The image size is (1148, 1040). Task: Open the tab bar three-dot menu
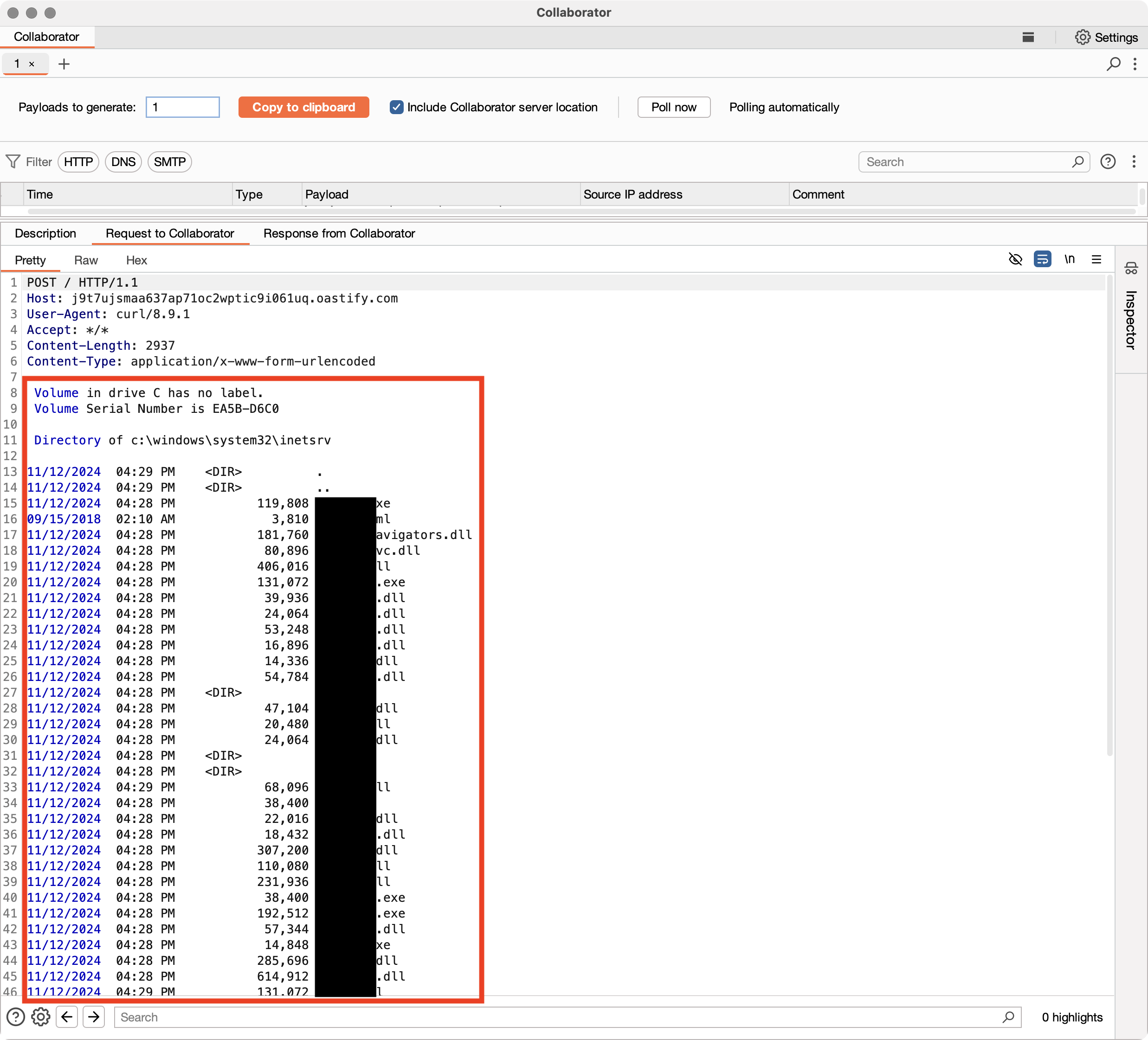pos(1135,64)
